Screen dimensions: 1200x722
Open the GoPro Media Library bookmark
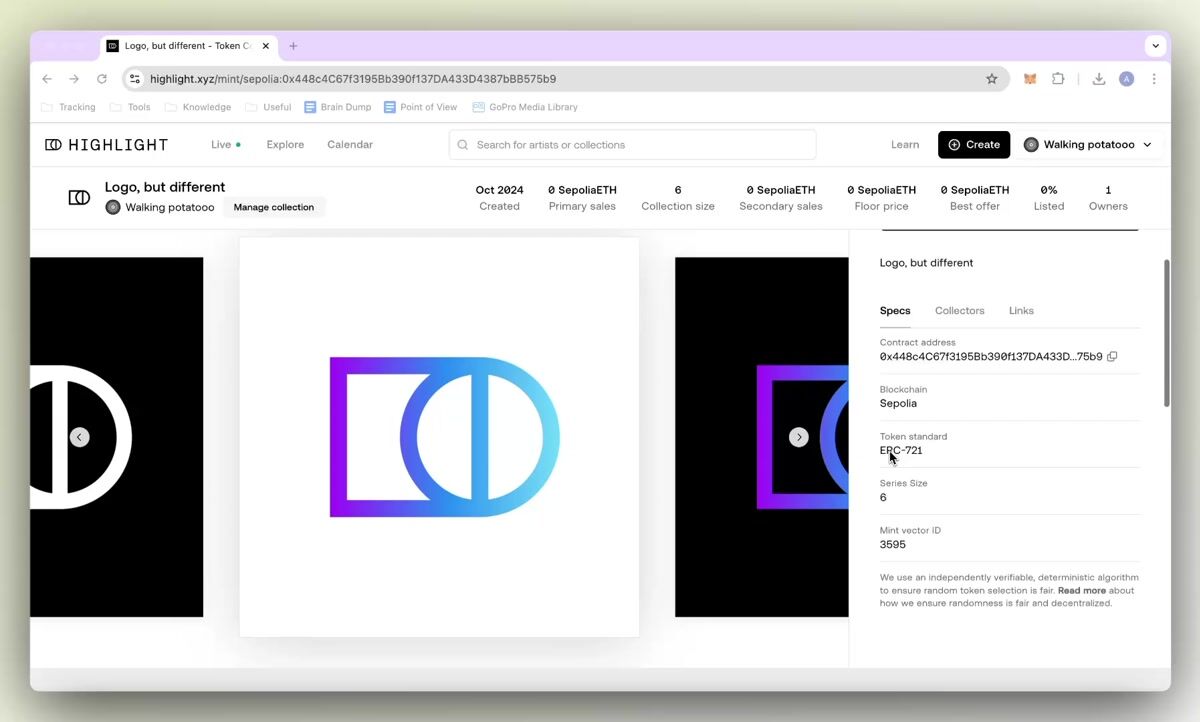point(525,107)
